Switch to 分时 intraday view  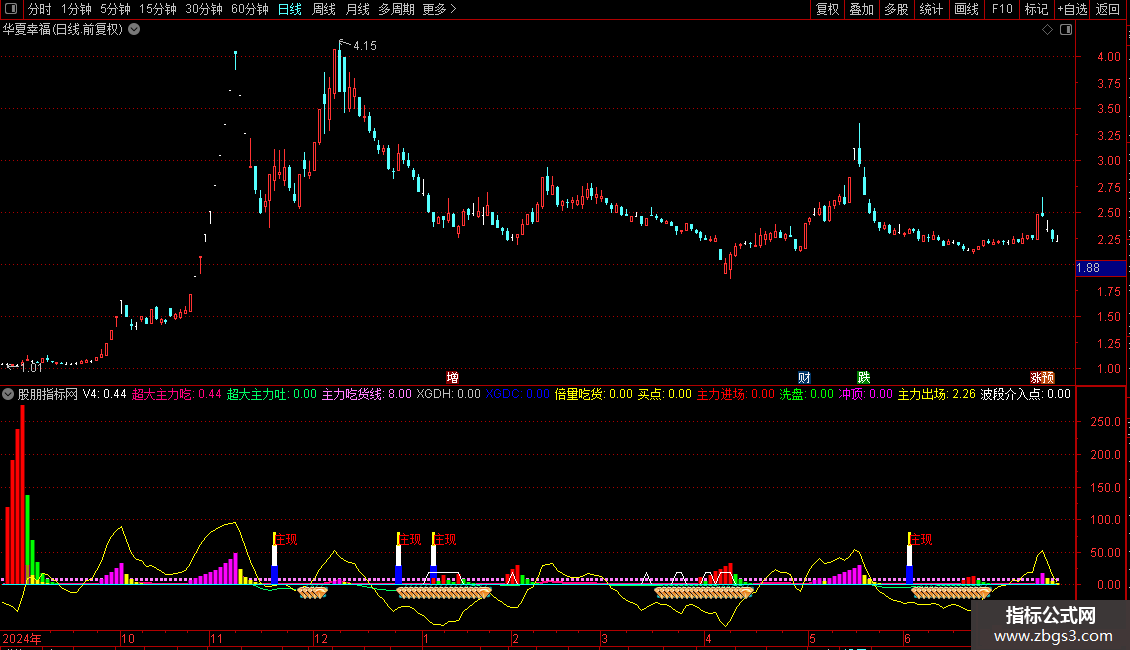coord(40,9)
